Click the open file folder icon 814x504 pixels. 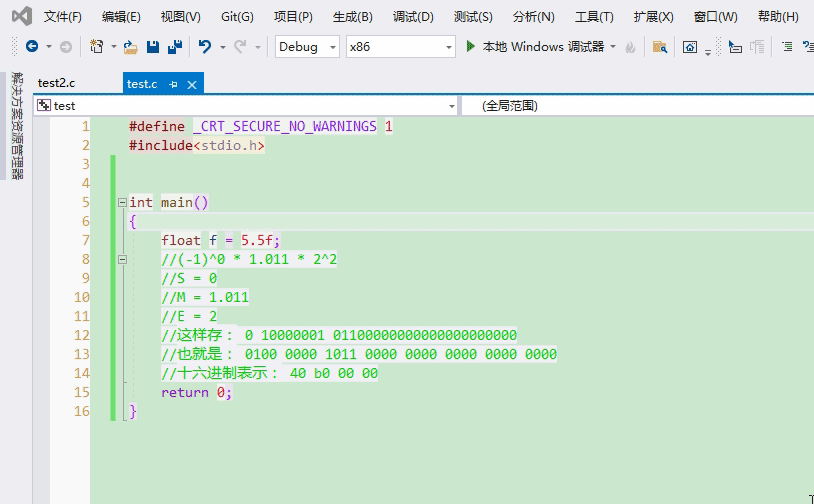(x=130, y=47)
